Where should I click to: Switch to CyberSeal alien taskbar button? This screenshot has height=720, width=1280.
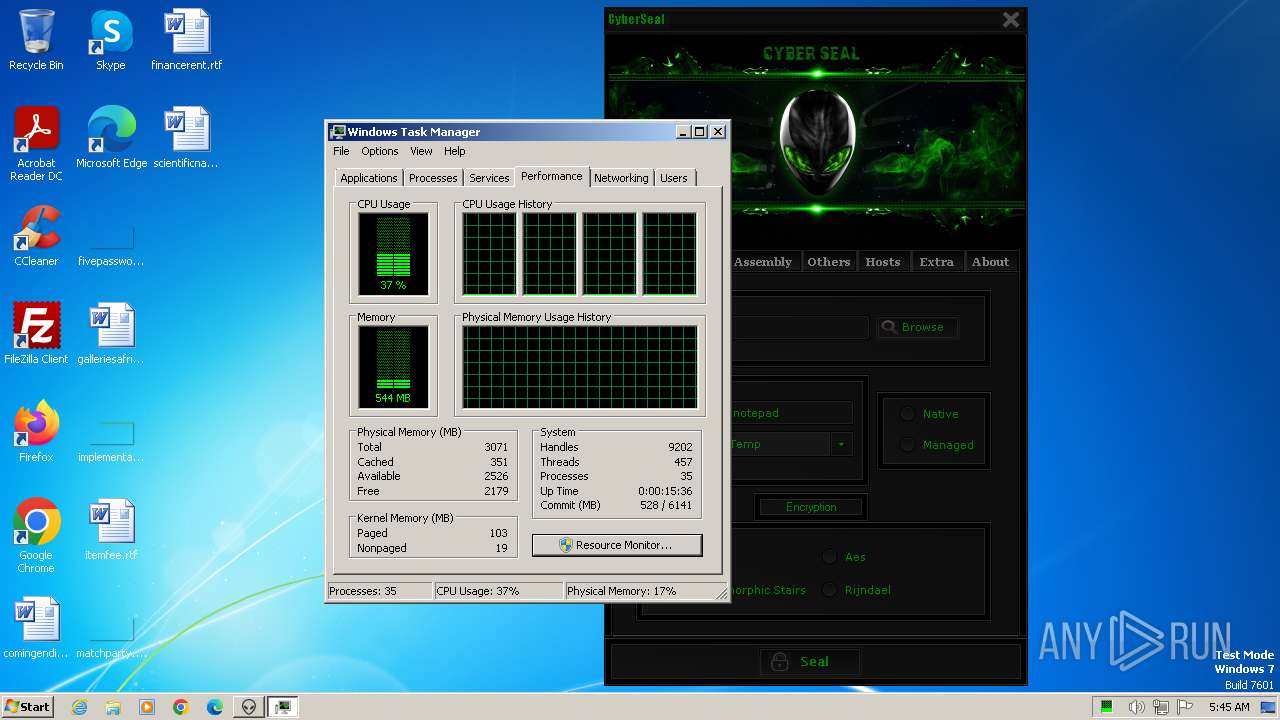(x=249, y=707)
